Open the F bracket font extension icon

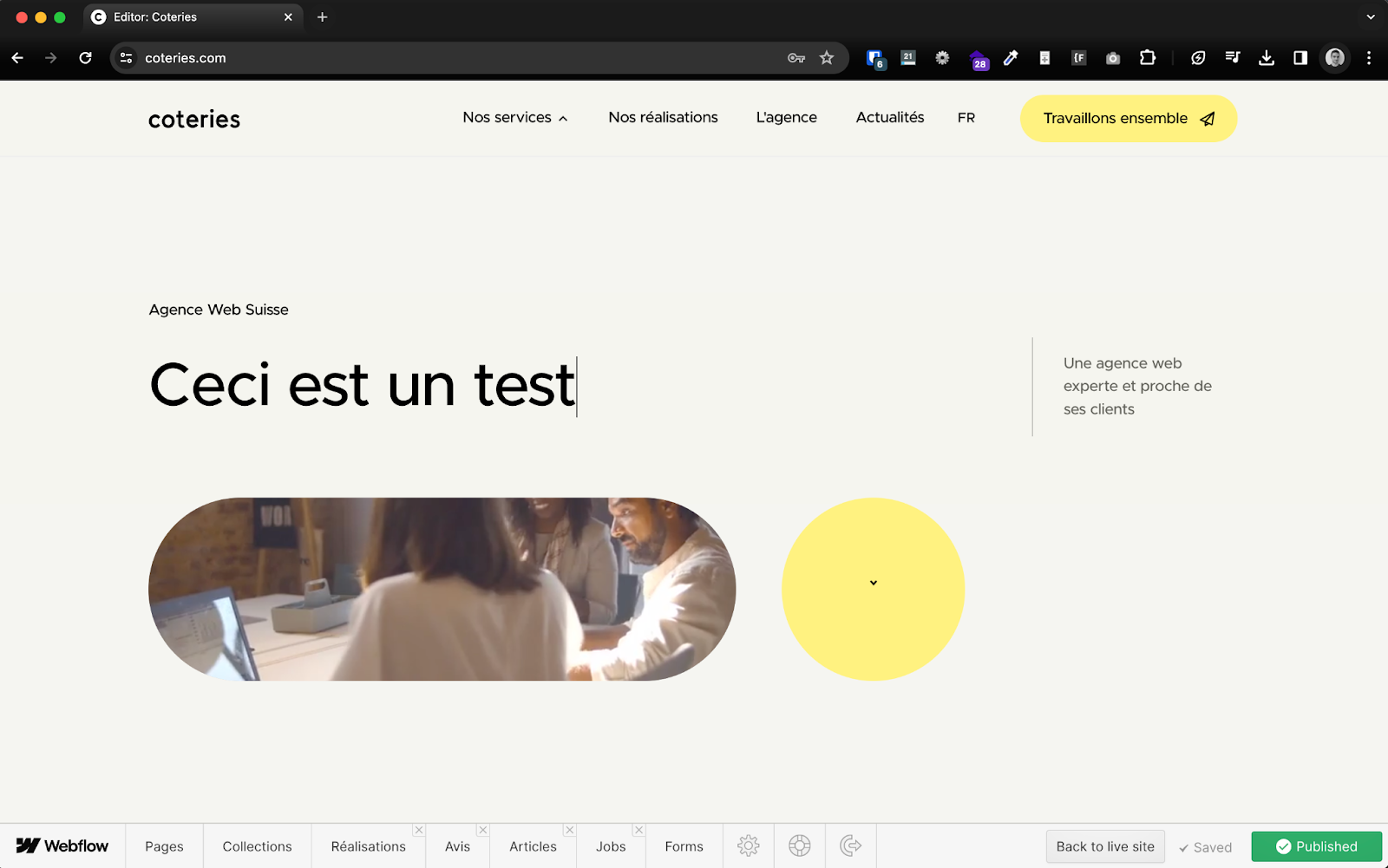pos(1079,58)
